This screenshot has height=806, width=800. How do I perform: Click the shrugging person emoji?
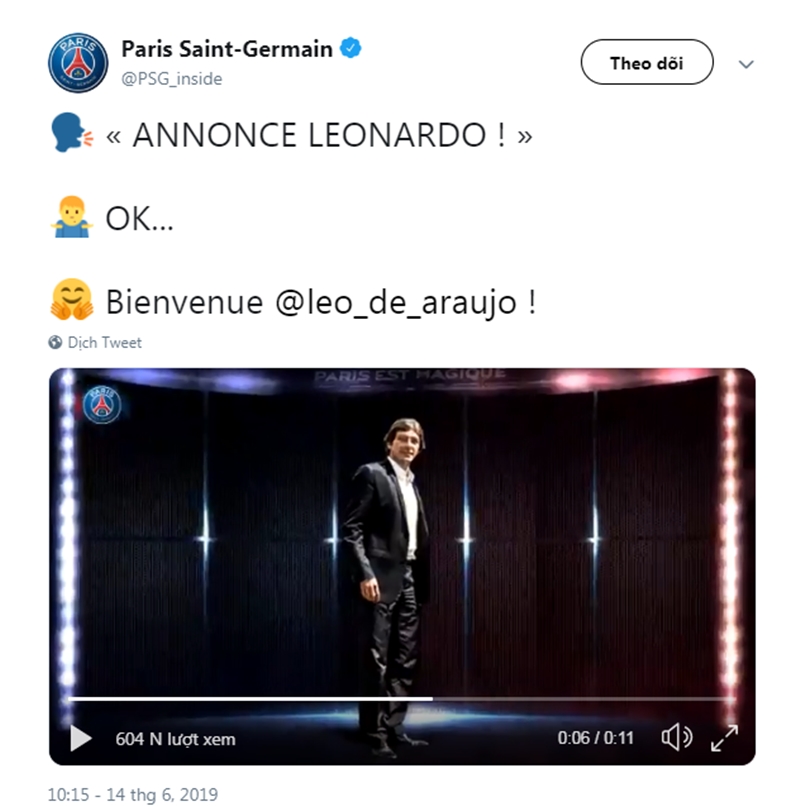[71, 219]
